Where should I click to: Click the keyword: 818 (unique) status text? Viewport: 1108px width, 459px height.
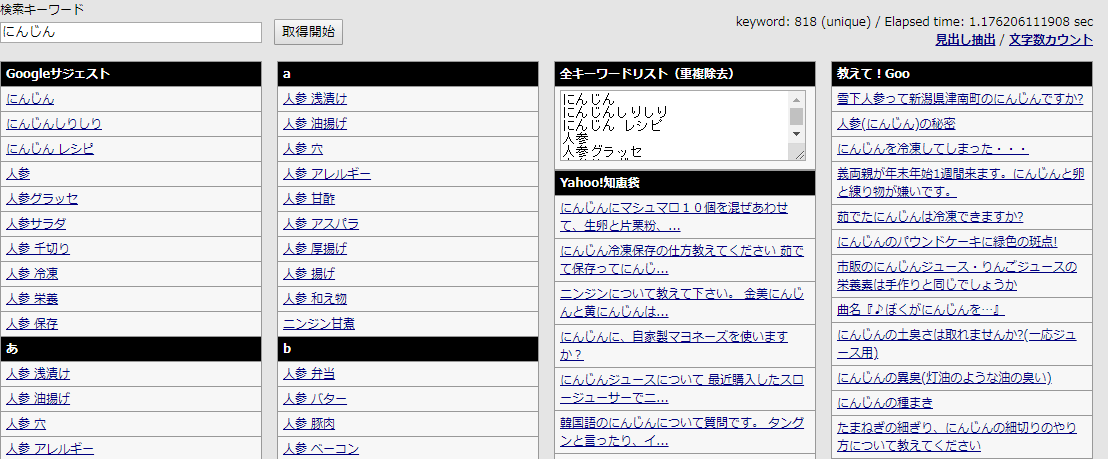pyautogui.click(x=803, y=21)
